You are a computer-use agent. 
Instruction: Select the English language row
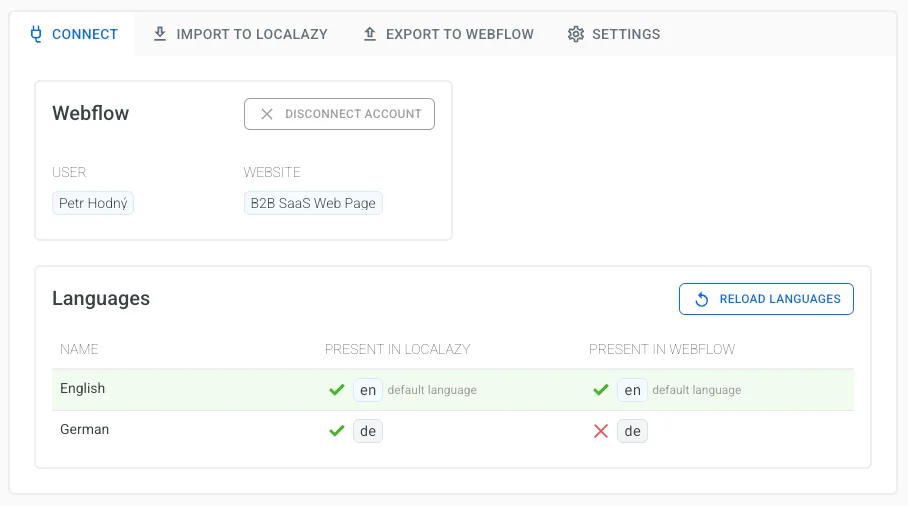[180, 389]
